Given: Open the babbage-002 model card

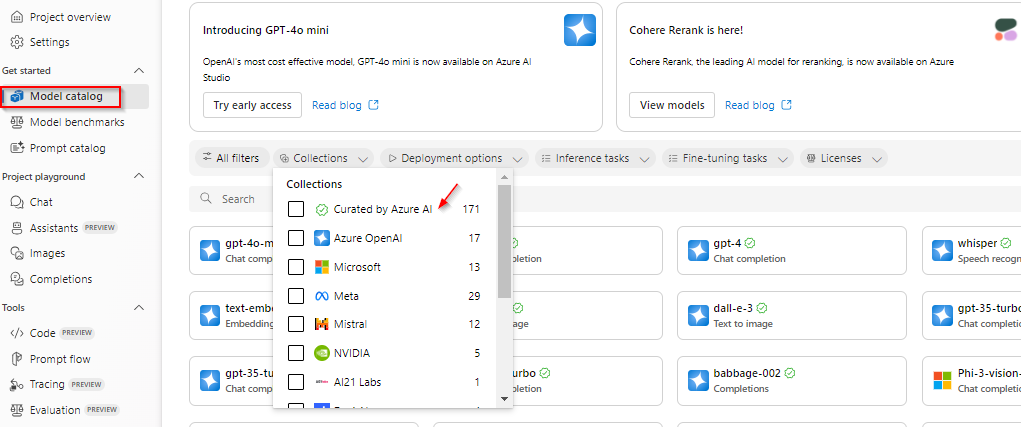Looking at the screenshot, I should pos(792,381).
